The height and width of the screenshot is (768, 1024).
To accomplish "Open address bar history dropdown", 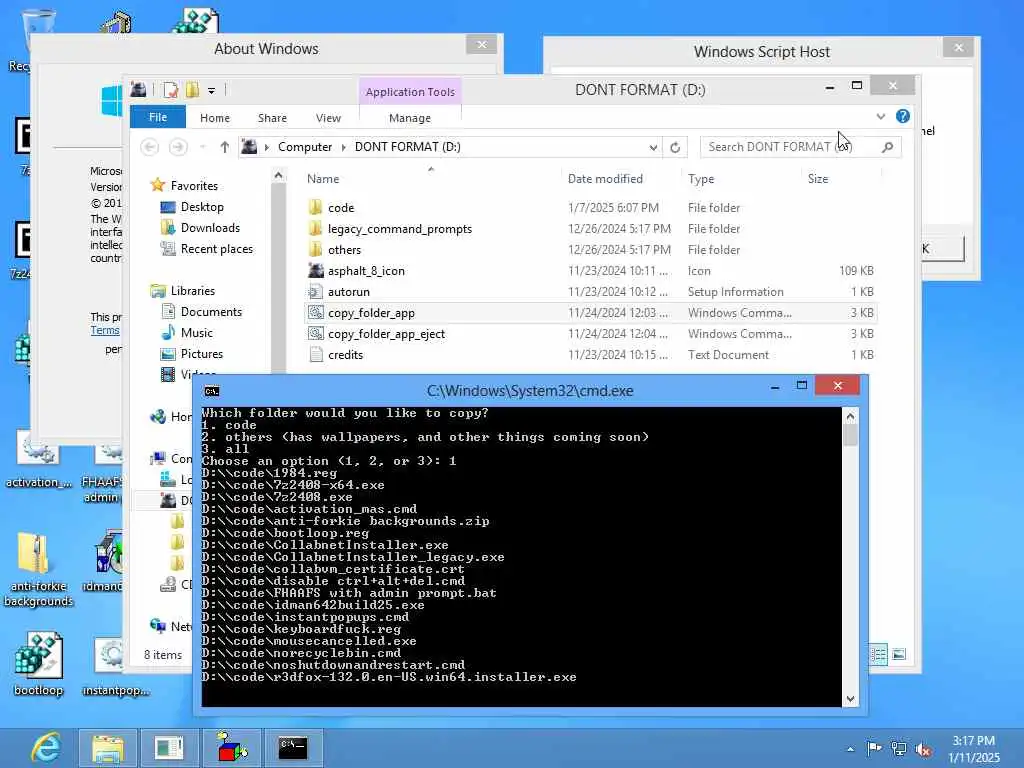I will coord(652,148).
